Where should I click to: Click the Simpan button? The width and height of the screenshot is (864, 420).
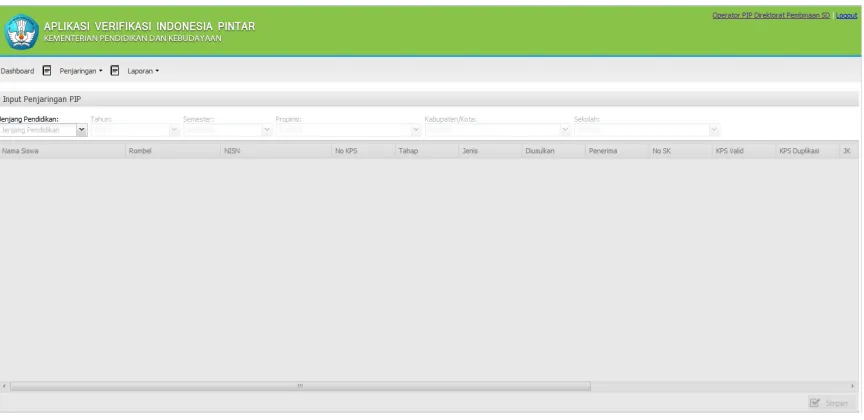(x=831, y=403)
